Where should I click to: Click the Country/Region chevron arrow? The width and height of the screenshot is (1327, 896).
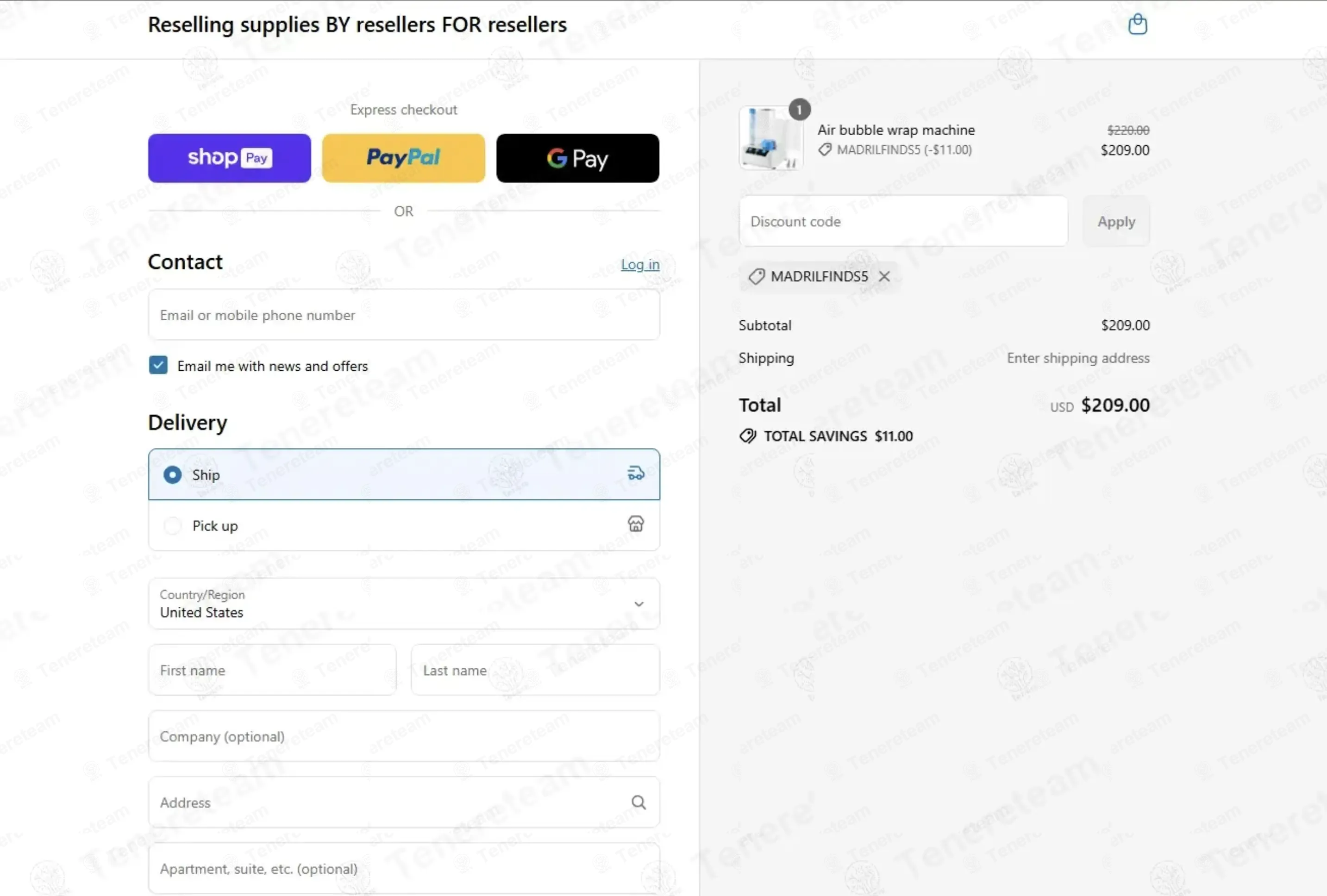click(638, 603)
